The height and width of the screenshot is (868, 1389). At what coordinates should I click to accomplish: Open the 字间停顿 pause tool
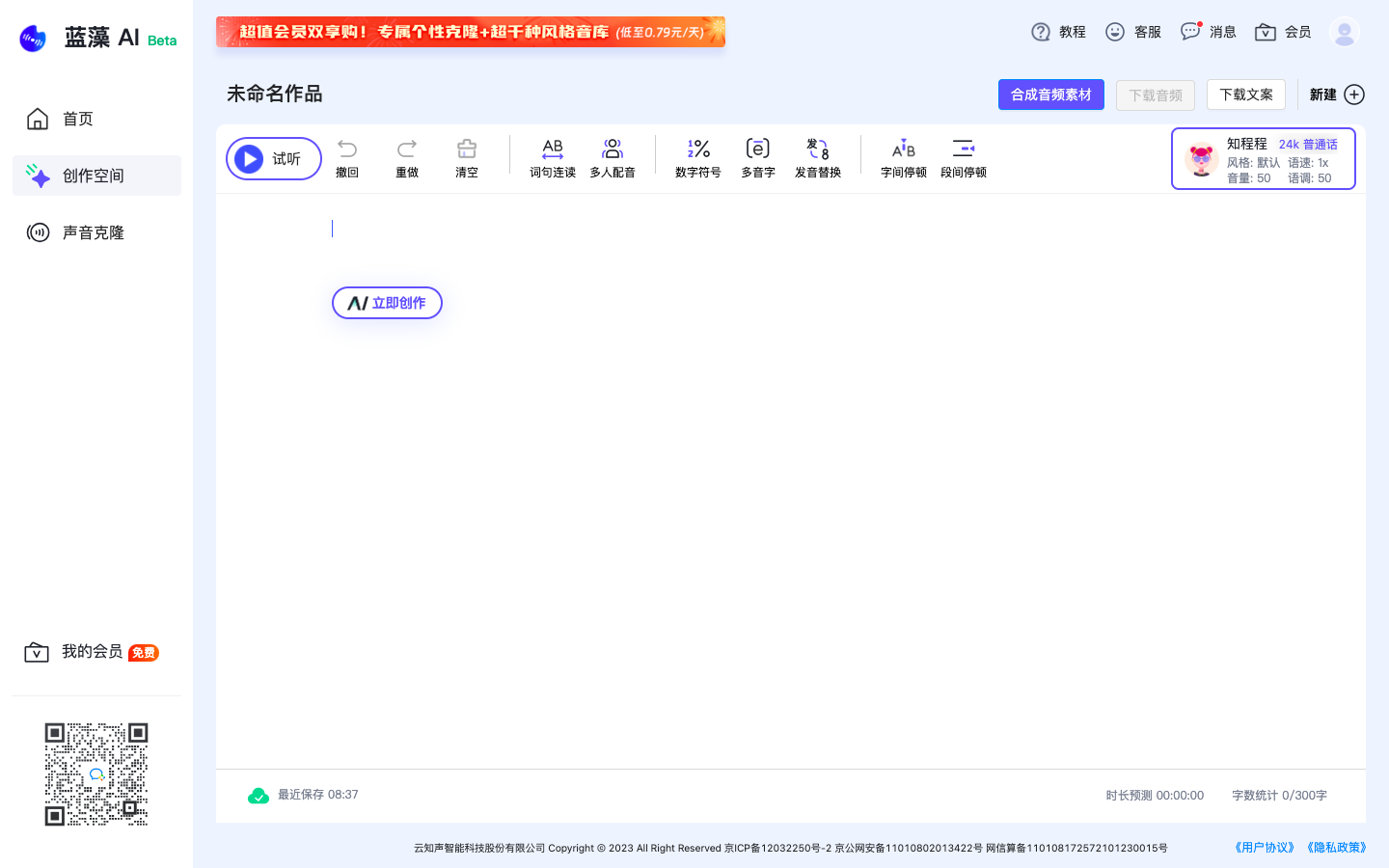click(x=903, y=157)
